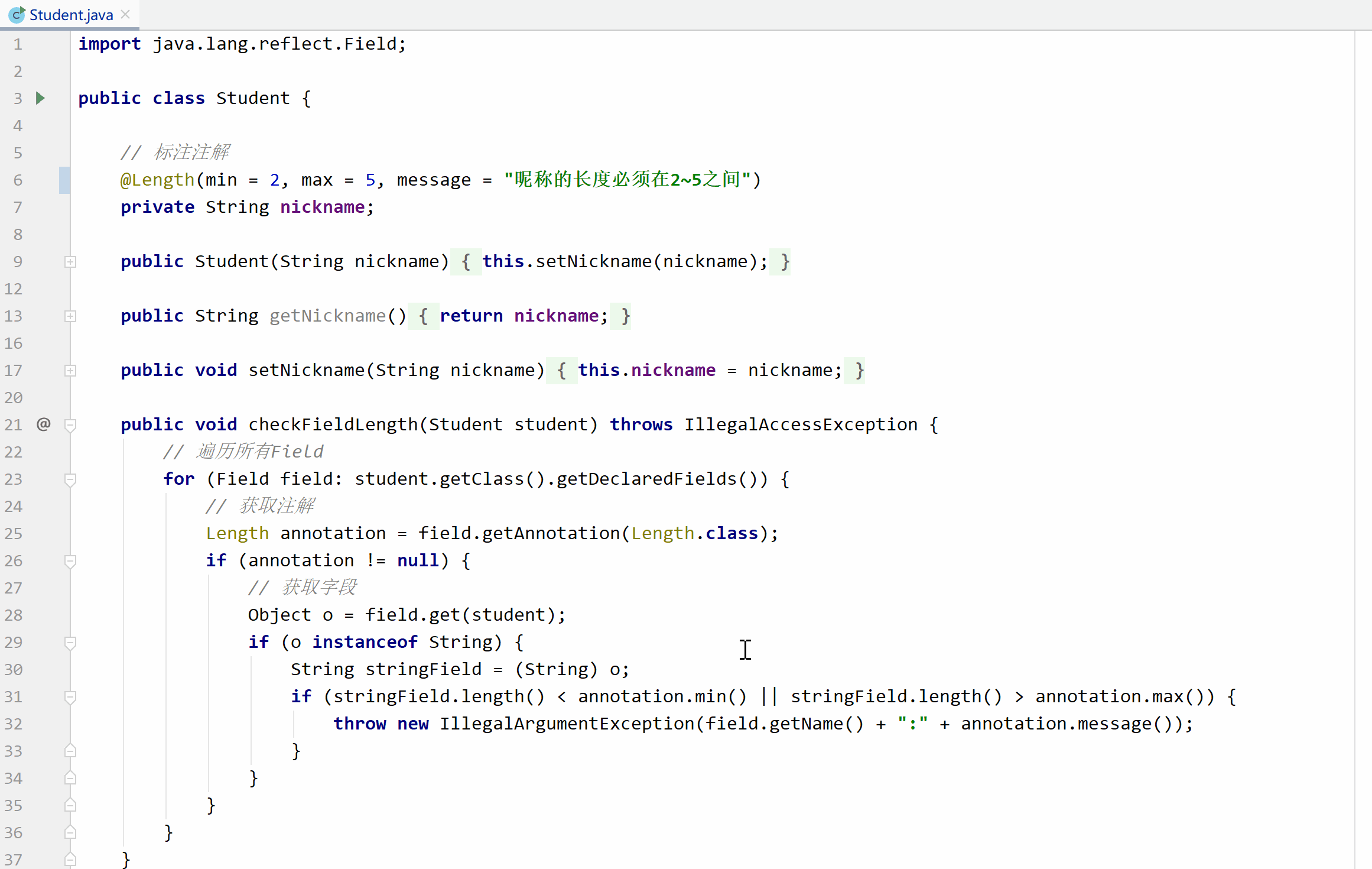This screenshot has width=1372, height=869.
Task: Click the IllegalArgumentException class name
Action: (x=567, y=724)
